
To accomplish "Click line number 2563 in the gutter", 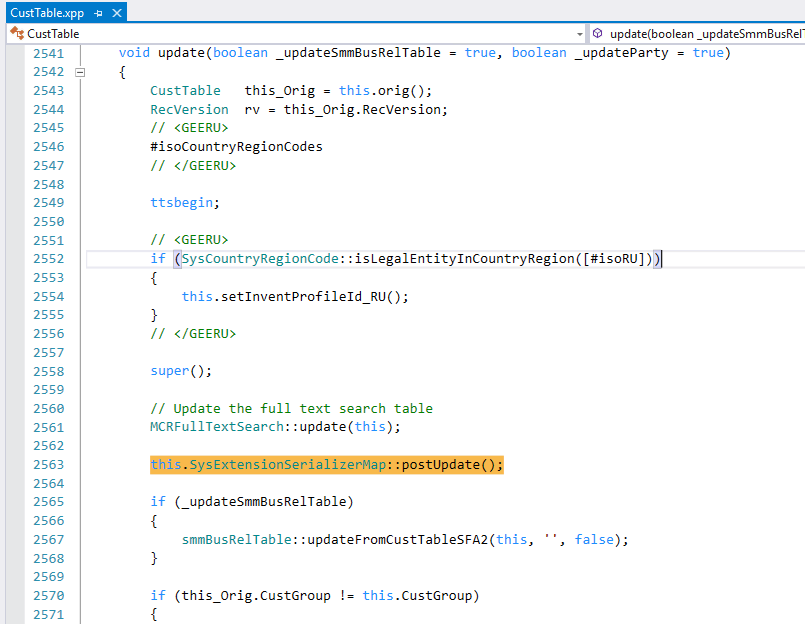I will pos(47,465).
